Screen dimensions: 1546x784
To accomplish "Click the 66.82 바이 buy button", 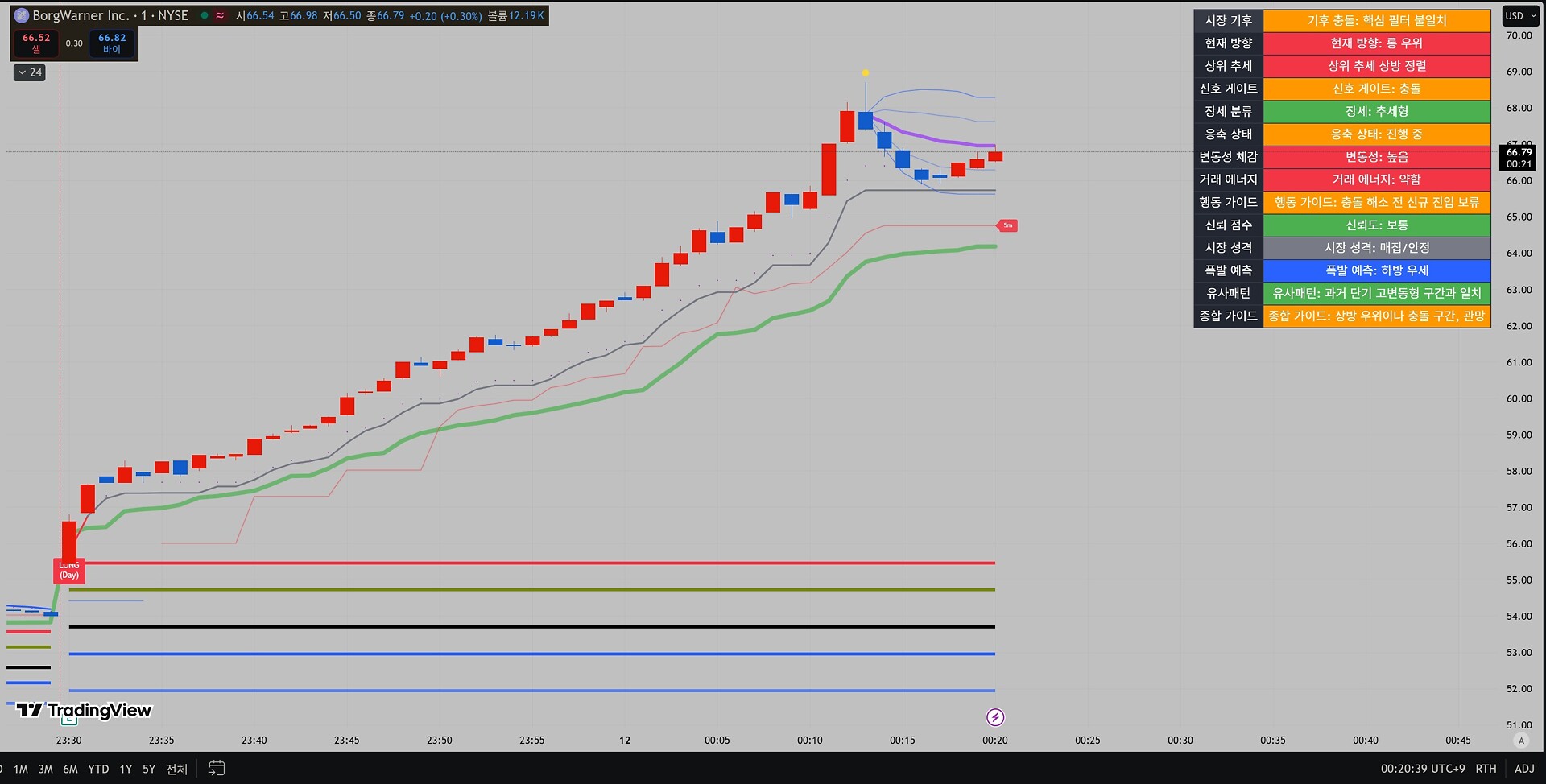I will tap(112, 43).
